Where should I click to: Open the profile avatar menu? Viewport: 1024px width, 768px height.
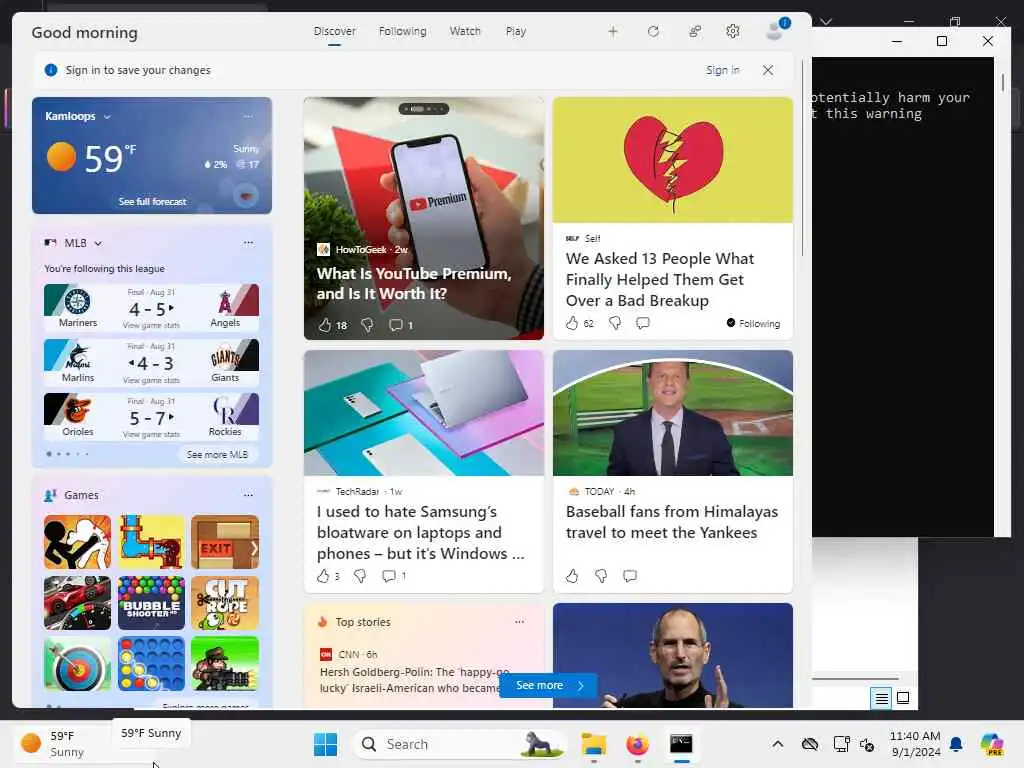click(777, 29)
